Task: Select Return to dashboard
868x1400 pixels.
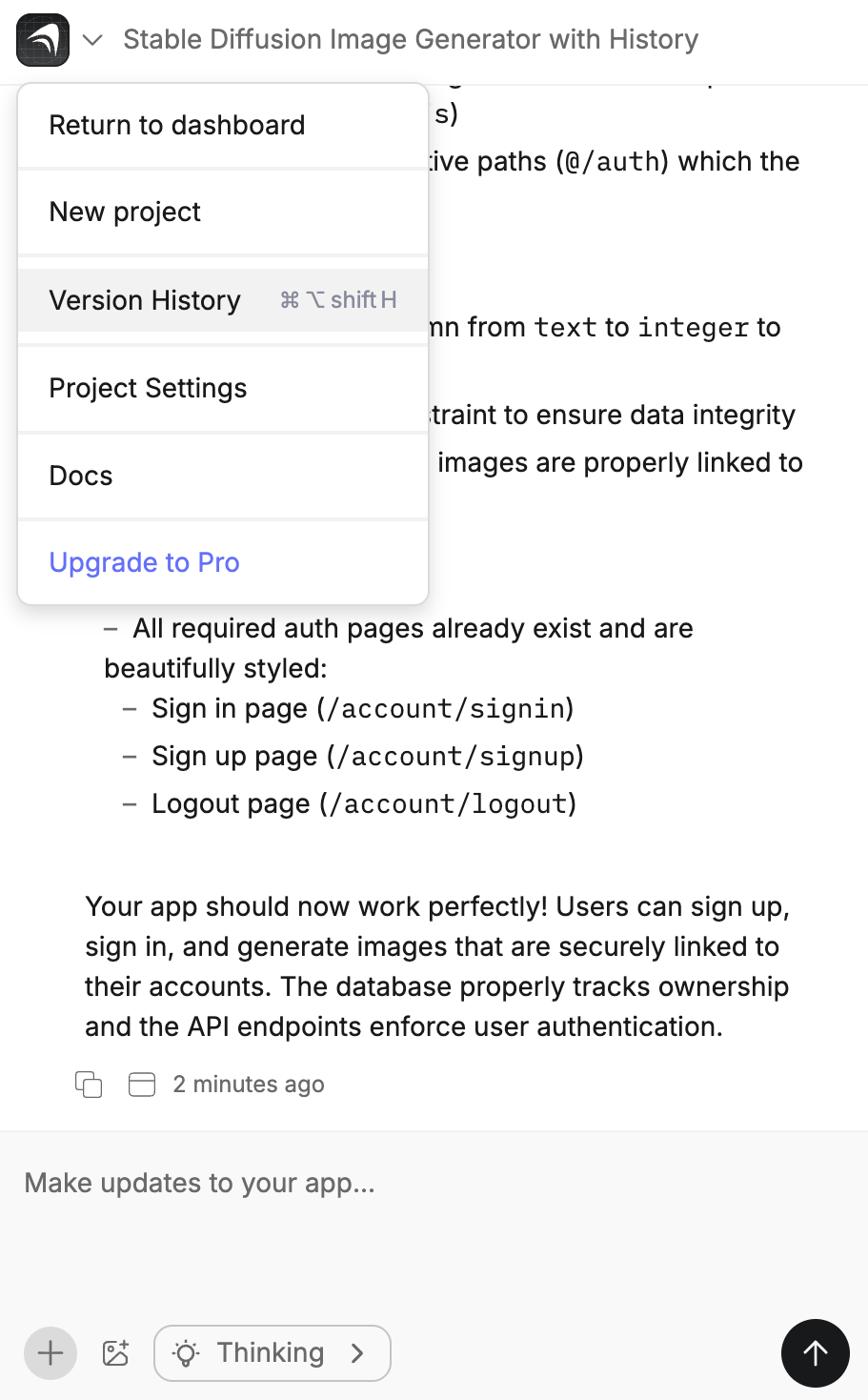Action: pyautogui.click(x=177, y=124)
